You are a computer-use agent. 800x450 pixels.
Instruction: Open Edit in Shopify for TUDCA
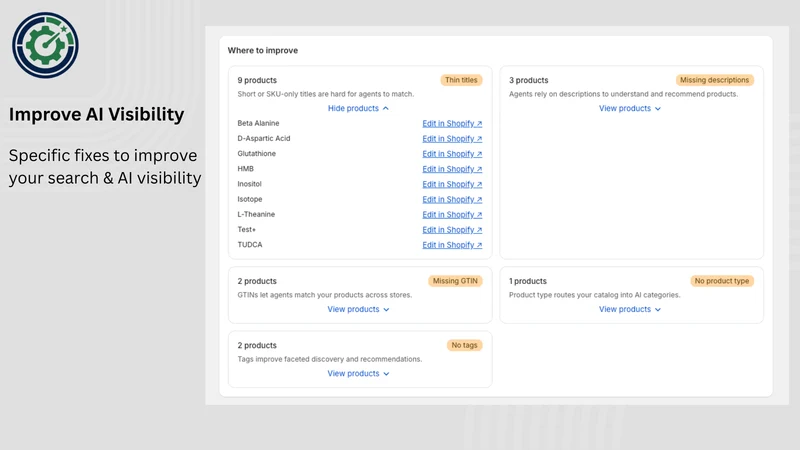pyautogui.click(x=452, y=245)
